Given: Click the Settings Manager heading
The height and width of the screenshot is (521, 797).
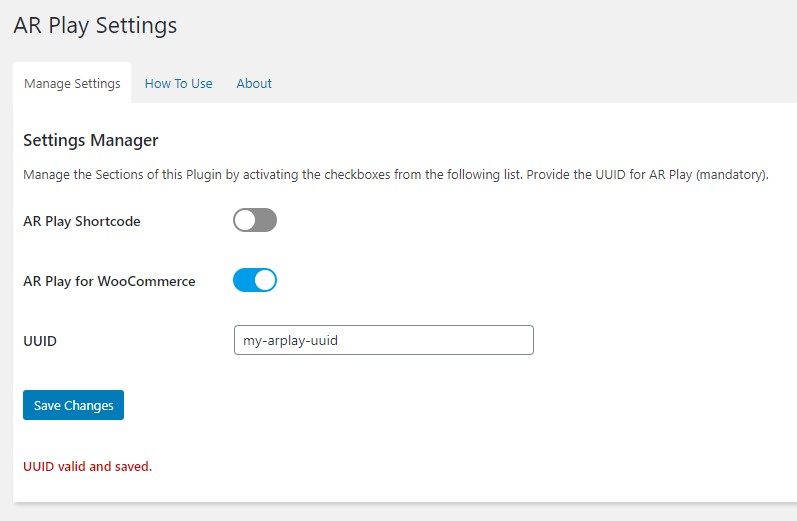Looking at the screenshot, I should point(91,140).
